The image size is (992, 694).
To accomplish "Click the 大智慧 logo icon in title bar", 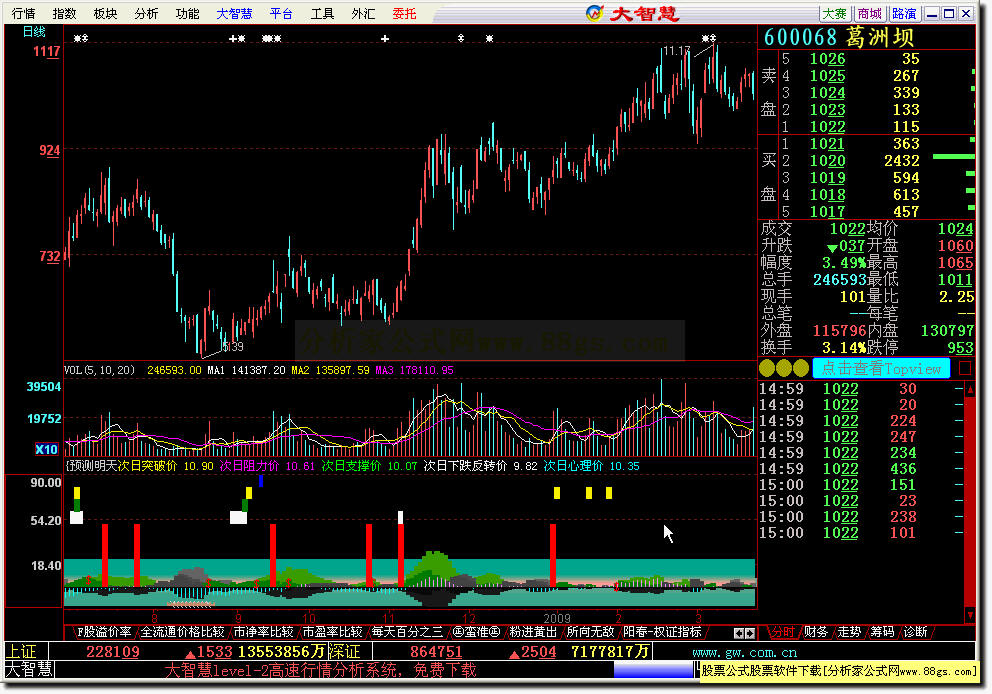I will click(x=595, y=13).
